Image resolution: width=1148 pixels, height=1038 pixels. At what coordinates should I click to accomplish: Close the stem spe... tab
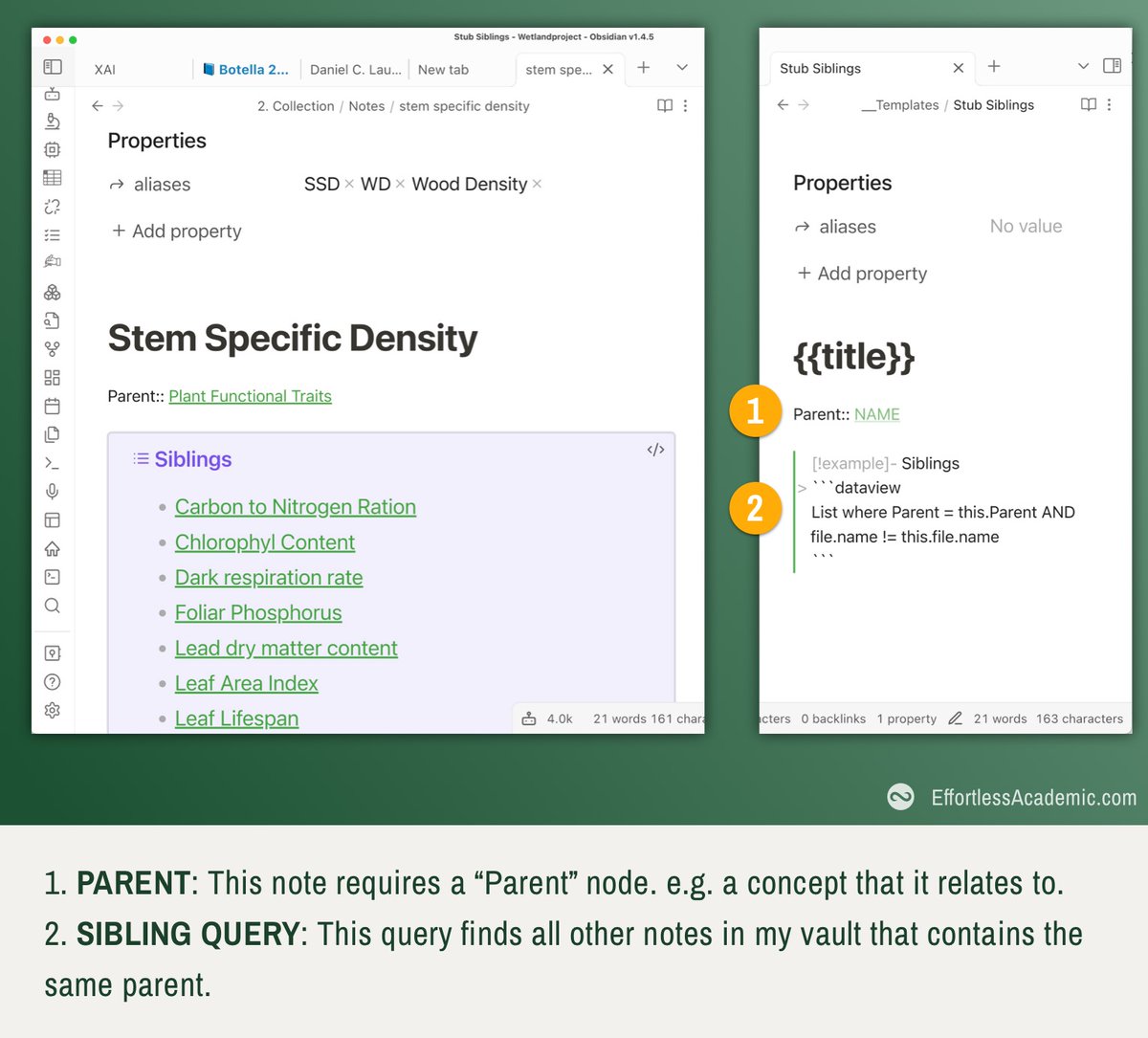coord(607,69)
